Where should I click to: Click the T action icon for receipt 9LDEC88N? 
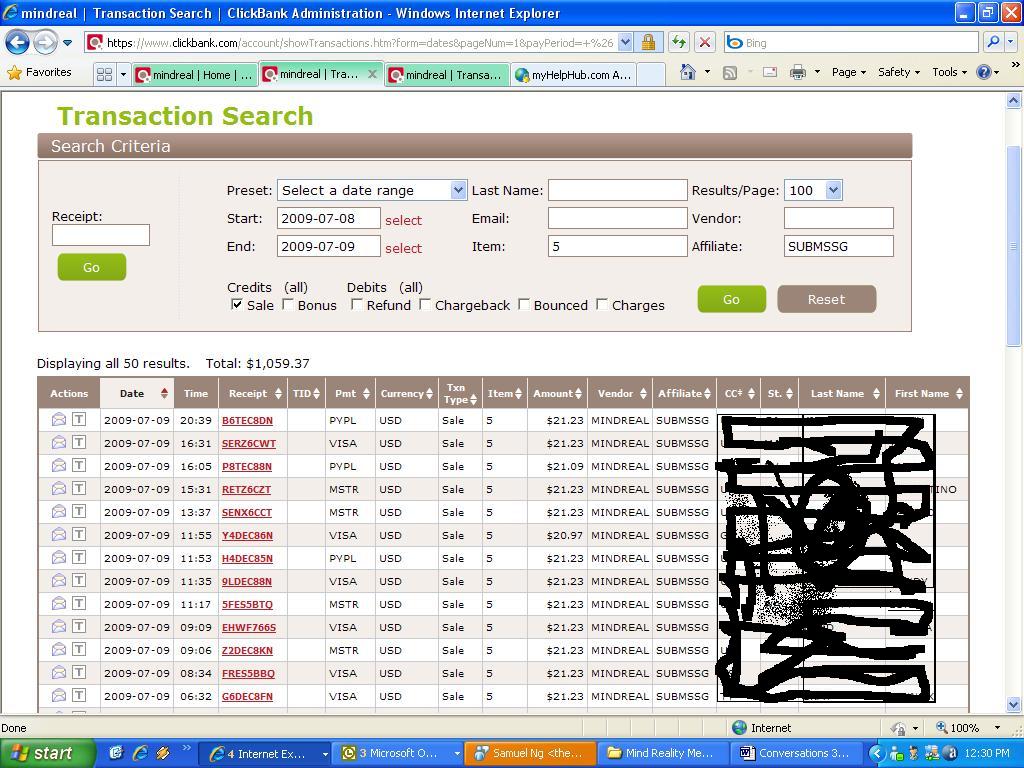(x=78, y=580)
